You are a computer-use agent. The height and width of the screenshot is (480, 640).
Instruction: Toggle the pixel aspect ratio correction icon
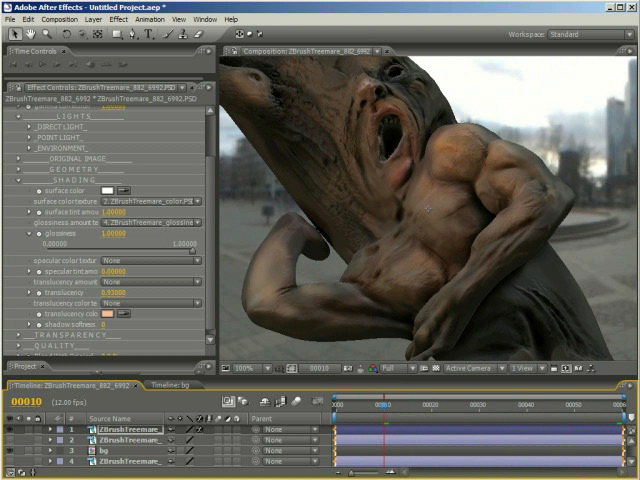point(554,369)
